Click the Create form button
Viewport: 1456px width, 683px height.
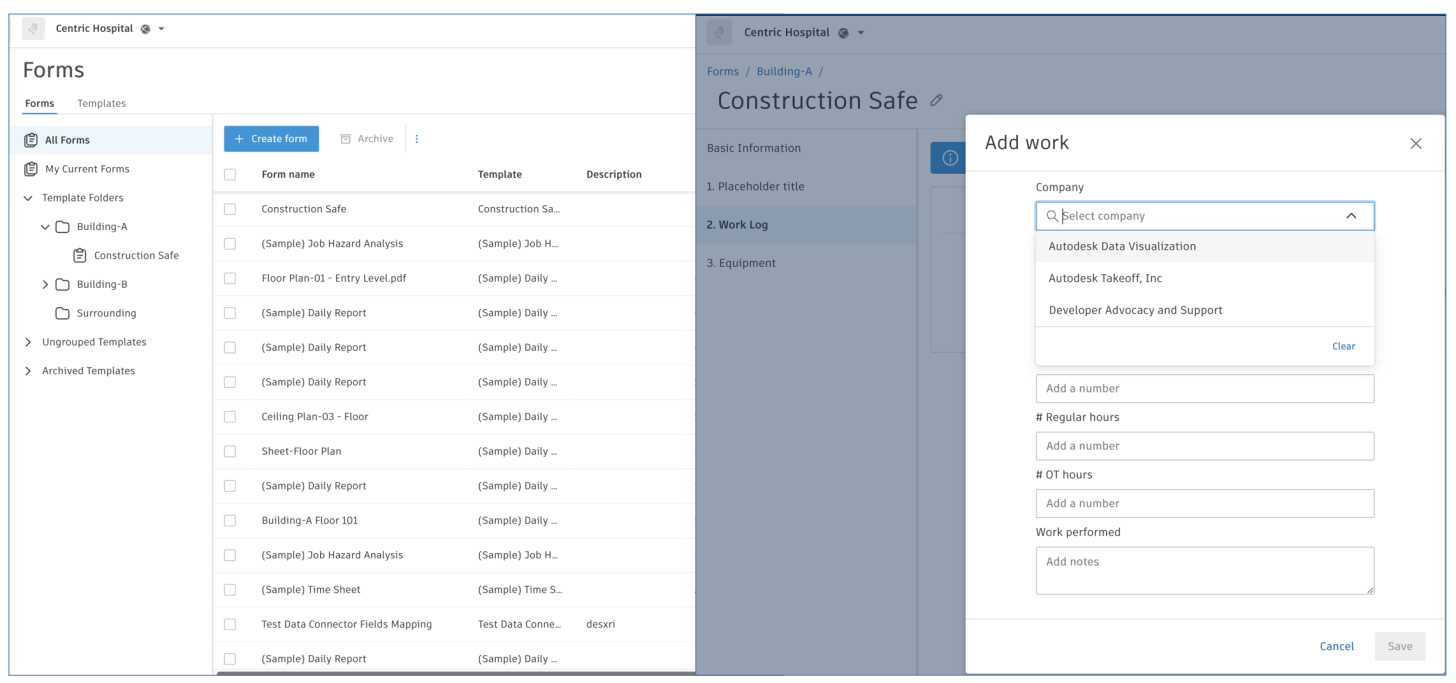[x=271, y=138]
